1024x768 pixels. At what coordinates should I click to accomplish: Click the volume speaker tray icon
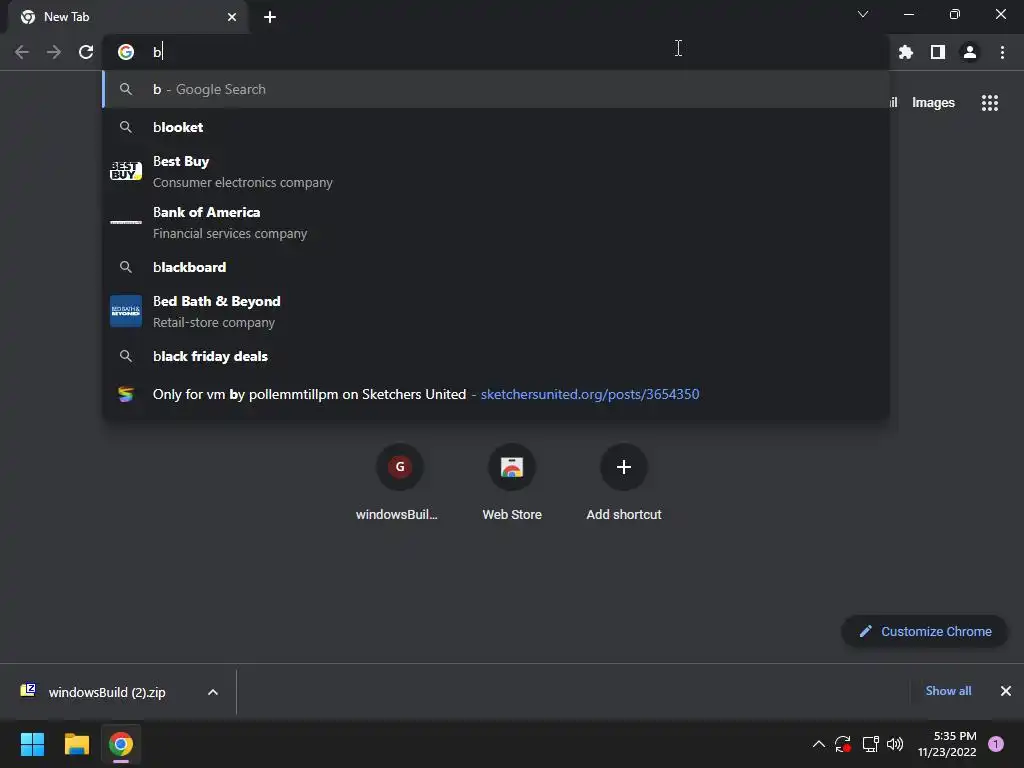pos(895,744)
